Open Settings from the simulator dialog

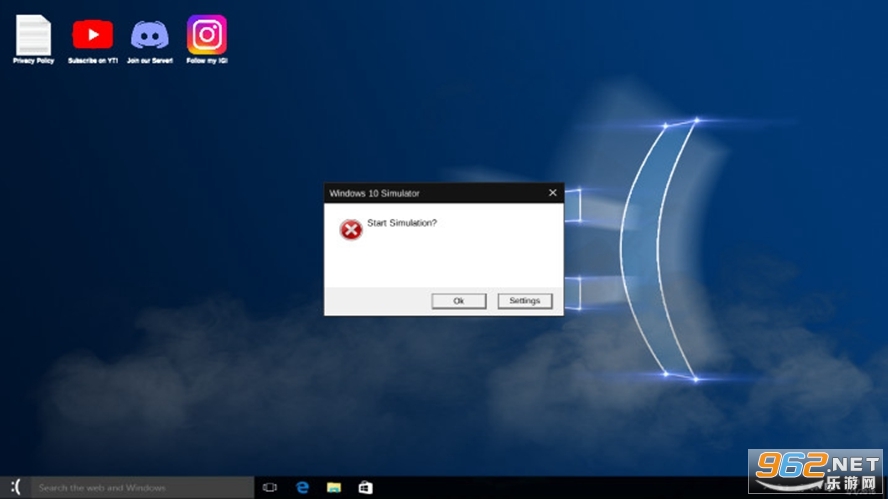524,301
